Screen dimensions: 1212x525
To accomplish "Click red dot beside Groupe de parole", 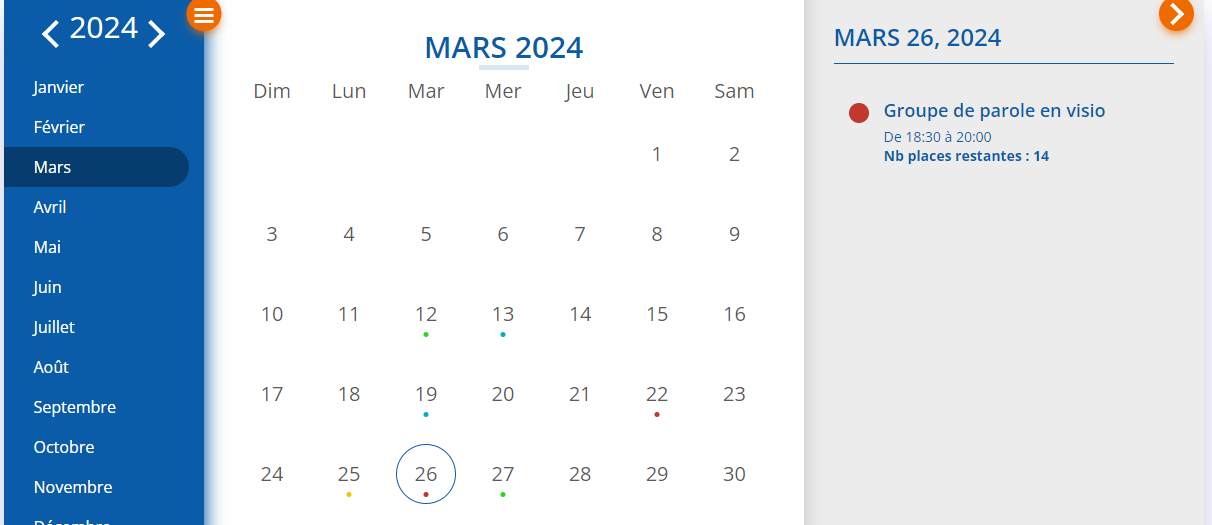I will coord(859,113).
